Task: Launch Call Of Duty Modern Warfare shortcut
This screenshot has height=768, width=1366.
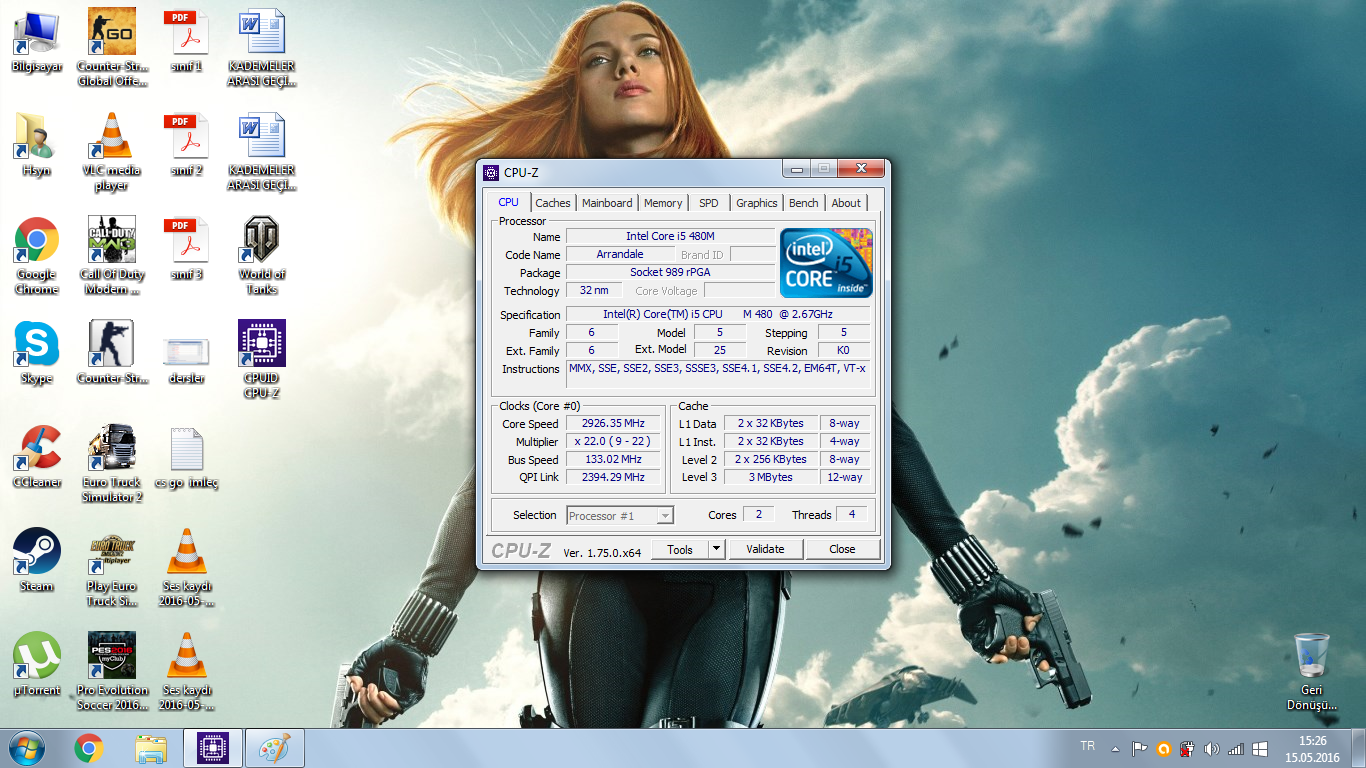Action: (112, 256)
